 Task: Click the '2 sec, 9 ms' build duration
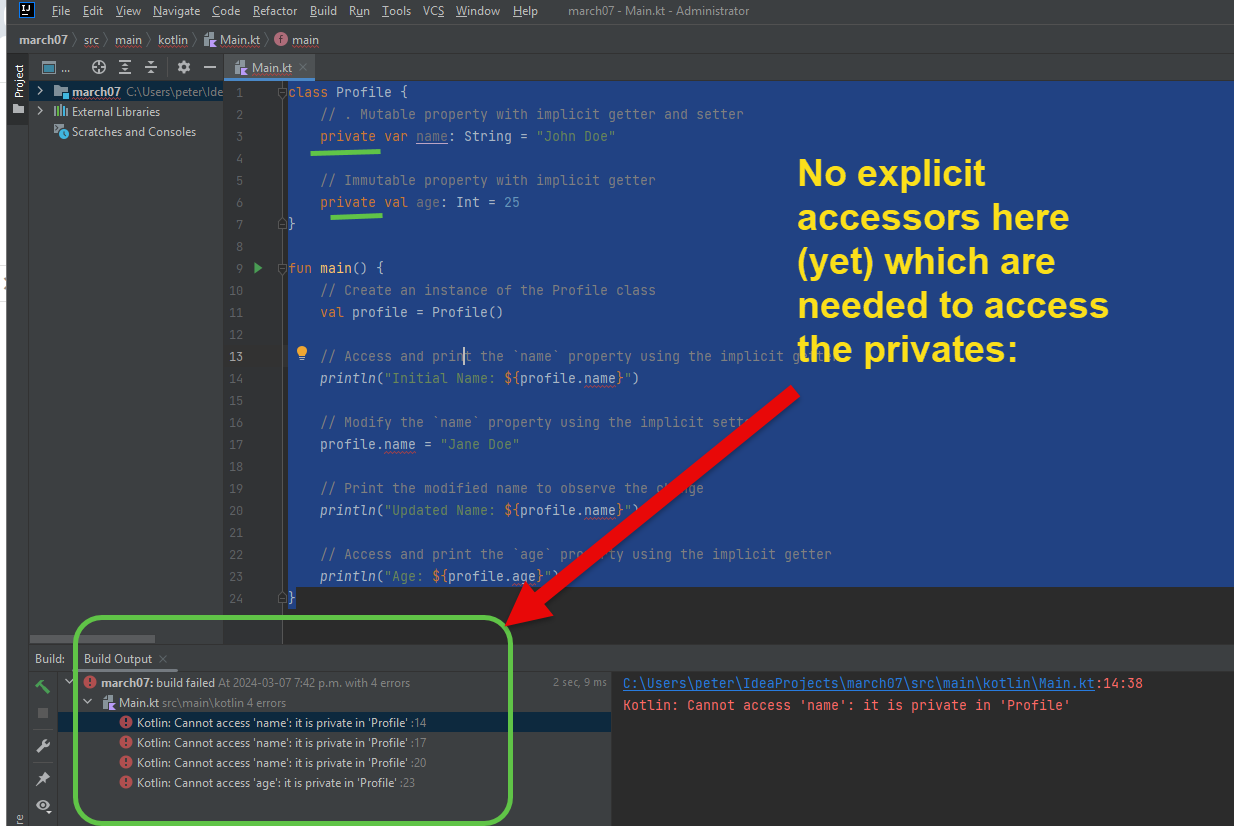[x=580, y=682]
